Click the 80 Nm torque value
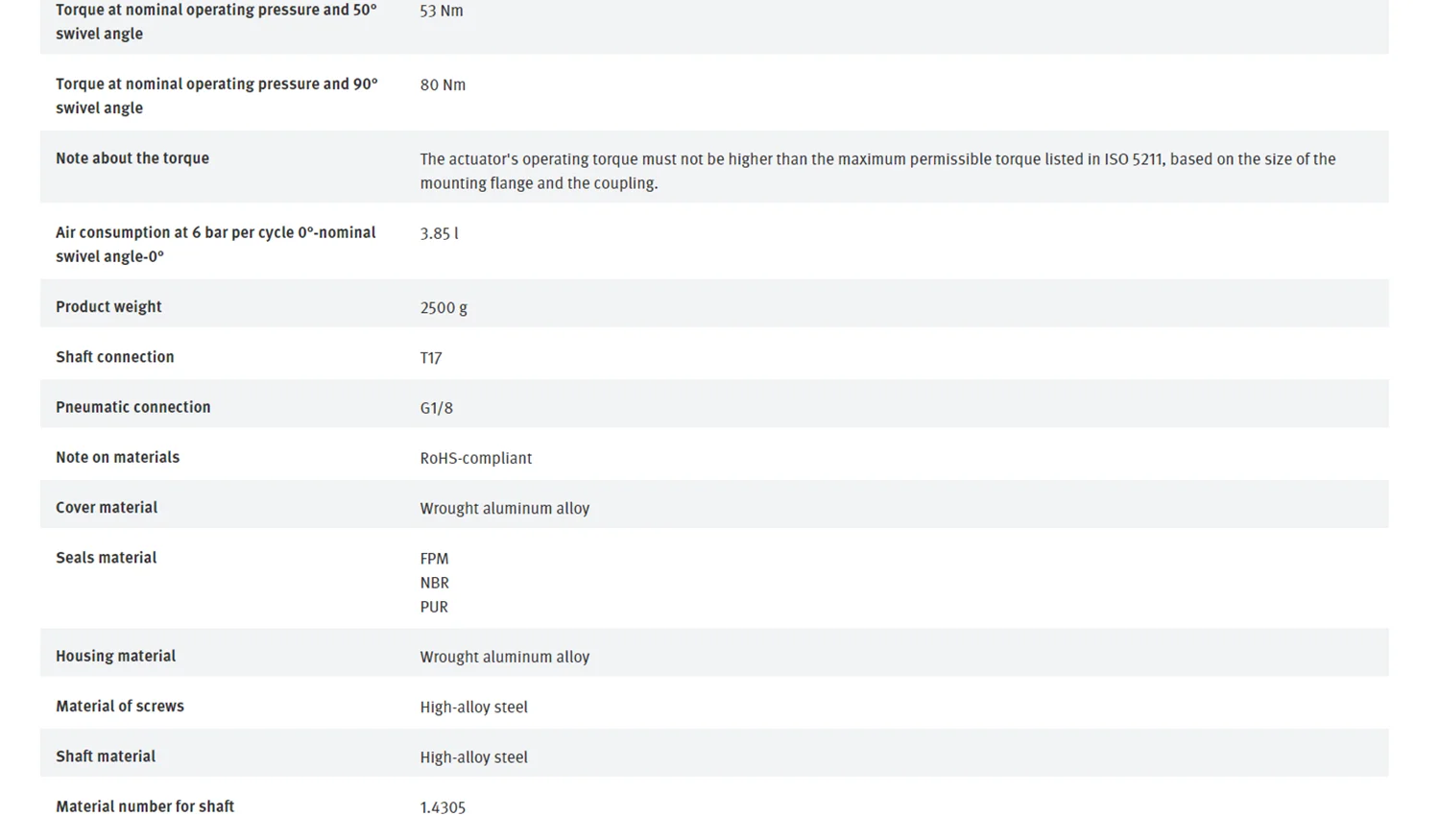 [x=443, y=84]
